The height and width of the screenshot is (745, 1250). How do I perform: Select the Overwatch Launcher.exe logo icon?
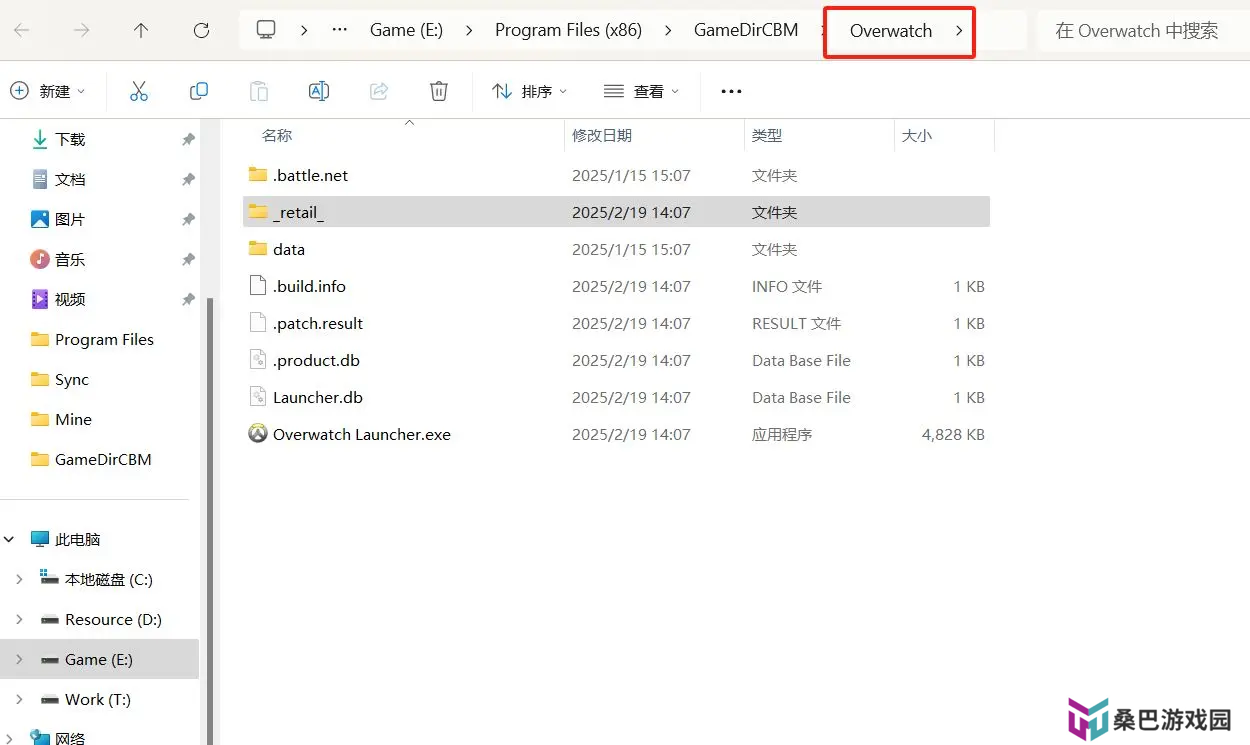258,434
